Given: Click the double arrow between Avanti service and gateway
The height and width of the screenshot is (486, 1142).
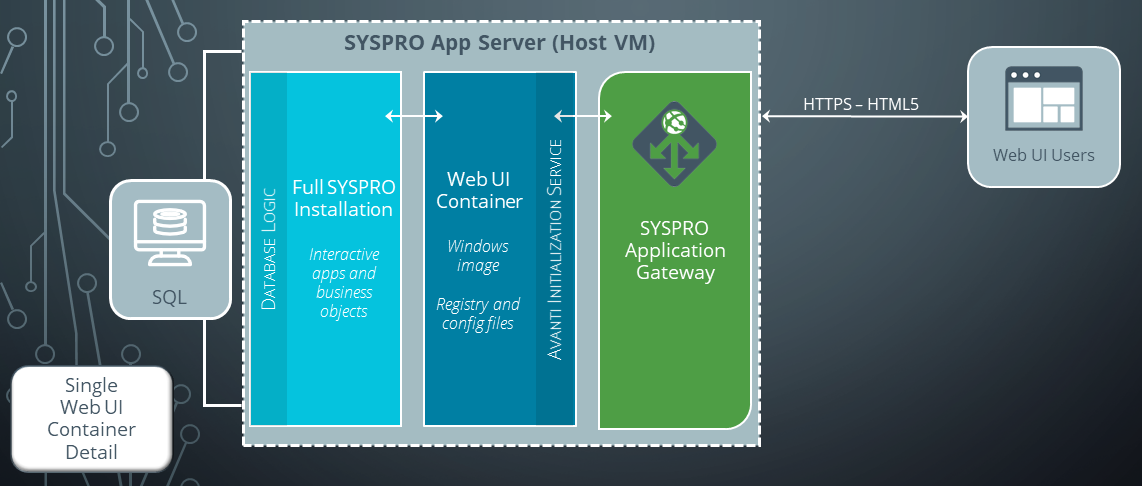Looking at the screenshot, I should click(x=583, y=117).
